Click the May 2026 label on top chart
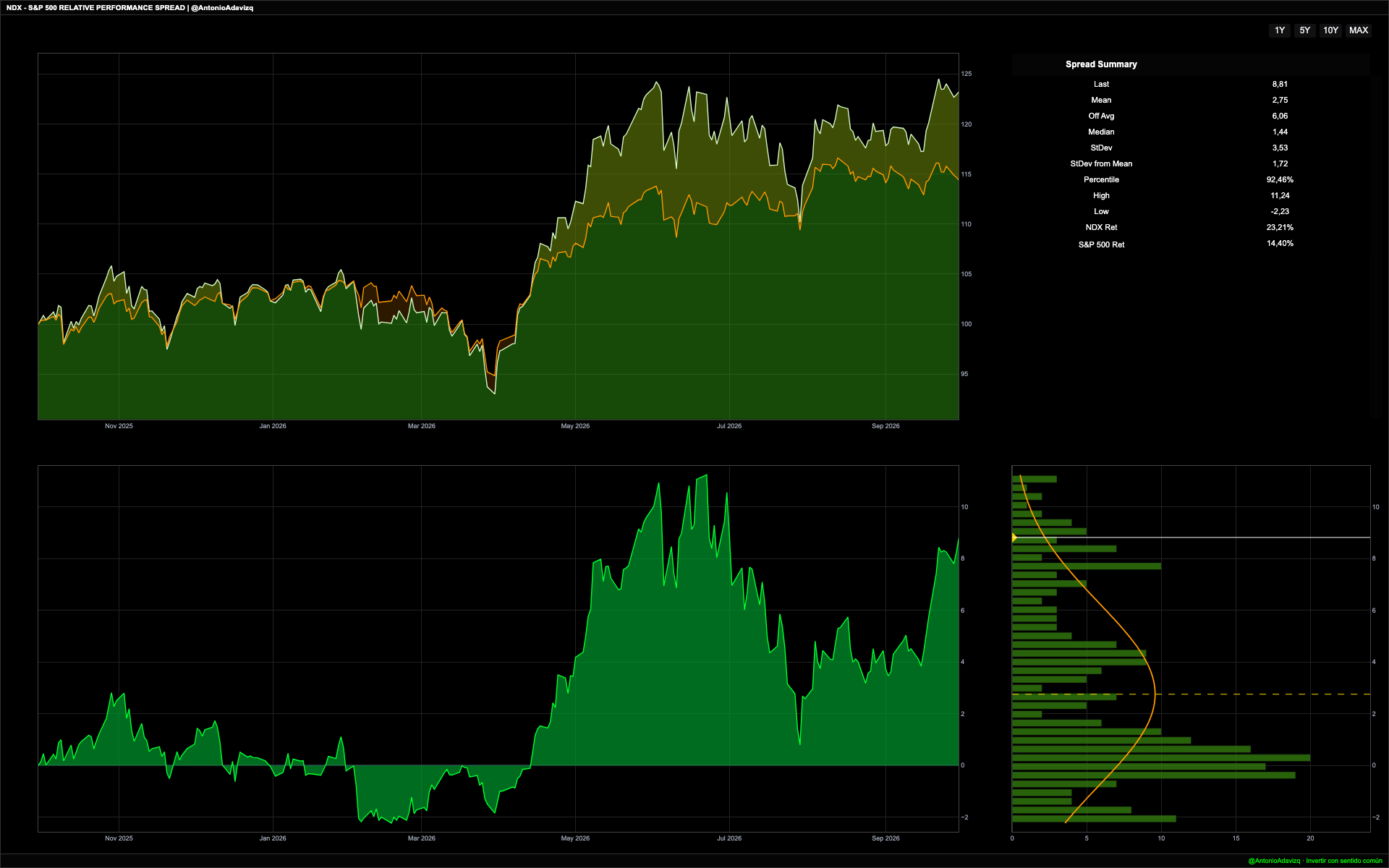The width and height of the screenshot is (1389, 868). click(x=575, y=426)
